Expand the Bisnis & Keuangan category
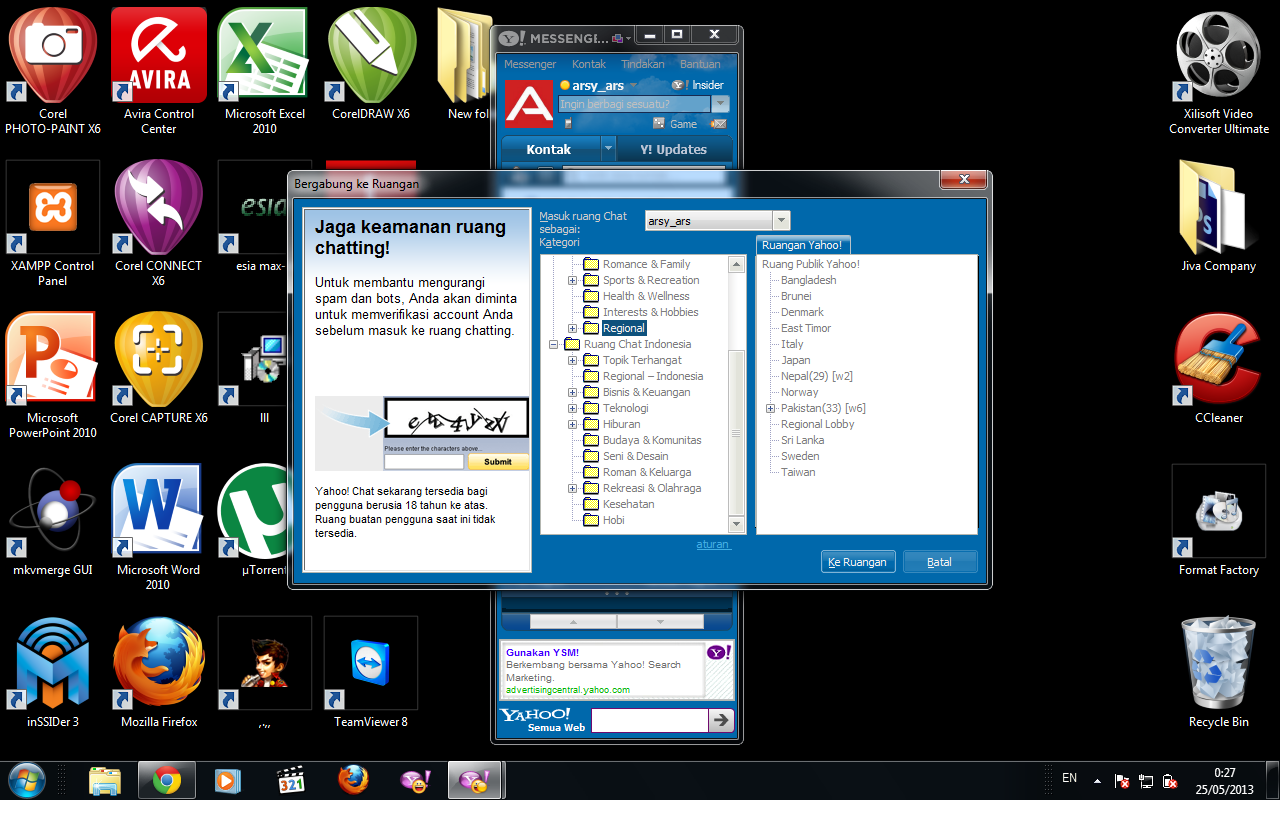The height and width of the screenshot is (836, 1280). [573, 392]
